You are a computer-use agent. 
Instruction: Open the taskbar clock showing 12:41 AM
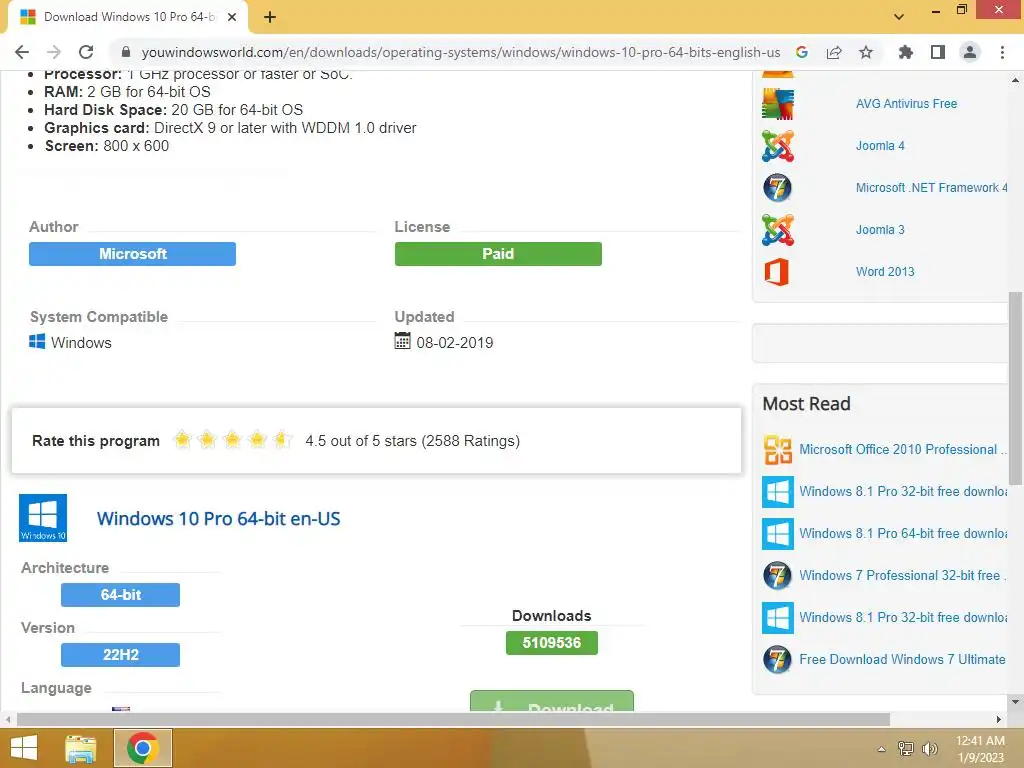pos(980,749)
